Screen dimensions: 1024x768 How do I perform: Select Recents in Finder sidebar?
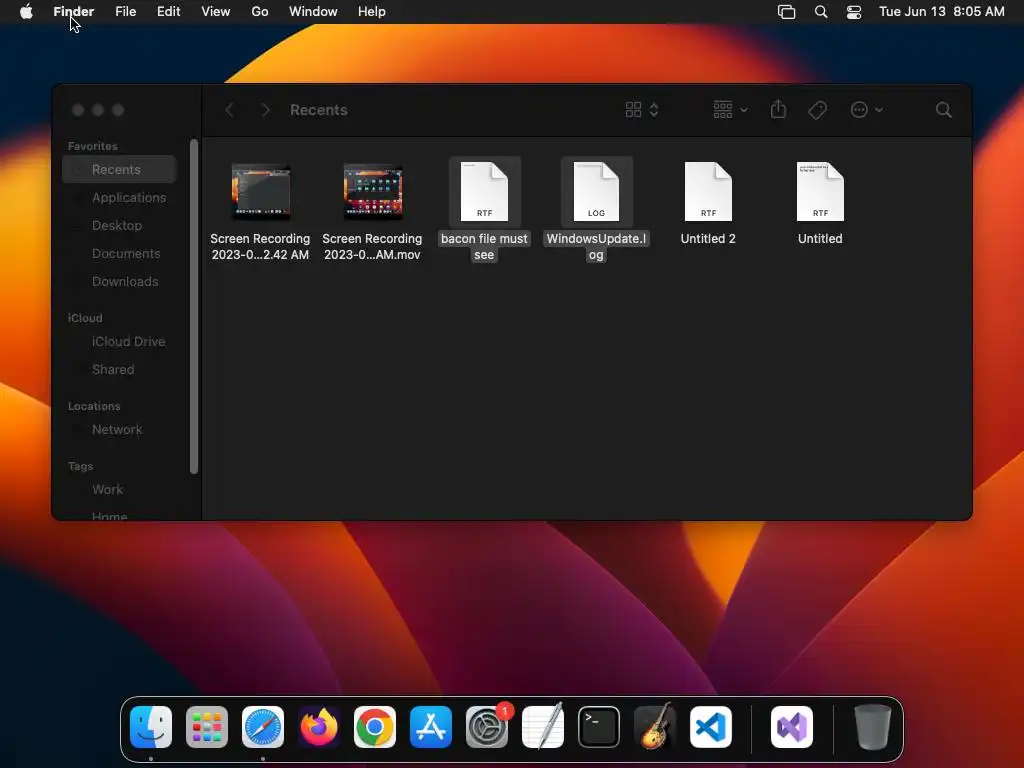point(119,169)
